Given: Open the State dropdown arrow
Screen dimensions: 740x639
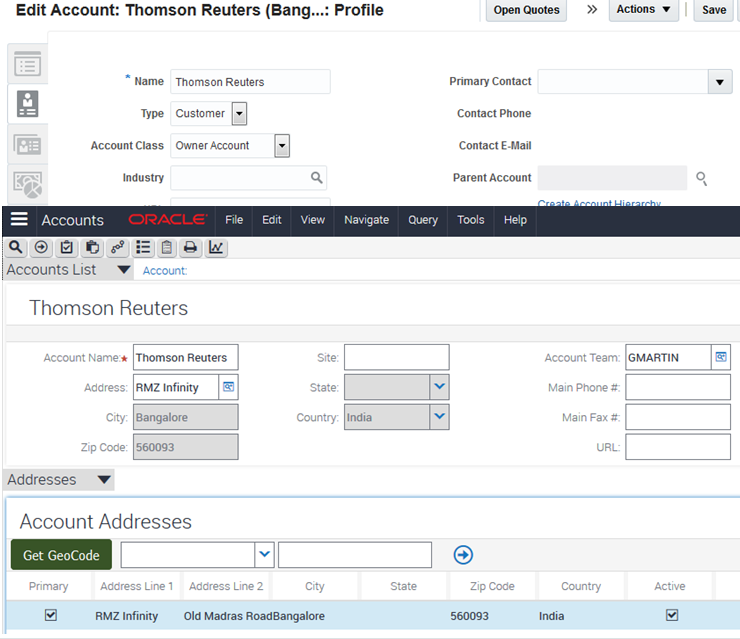Looking at the screenshot, I should coord(439,387).
